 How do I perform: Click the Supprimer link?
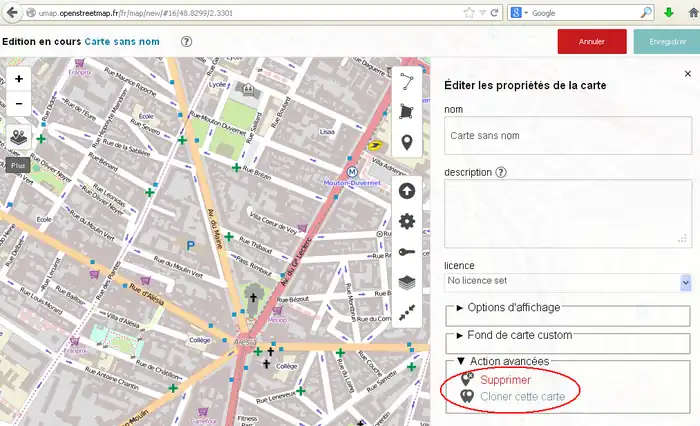[x=505, y=380]
